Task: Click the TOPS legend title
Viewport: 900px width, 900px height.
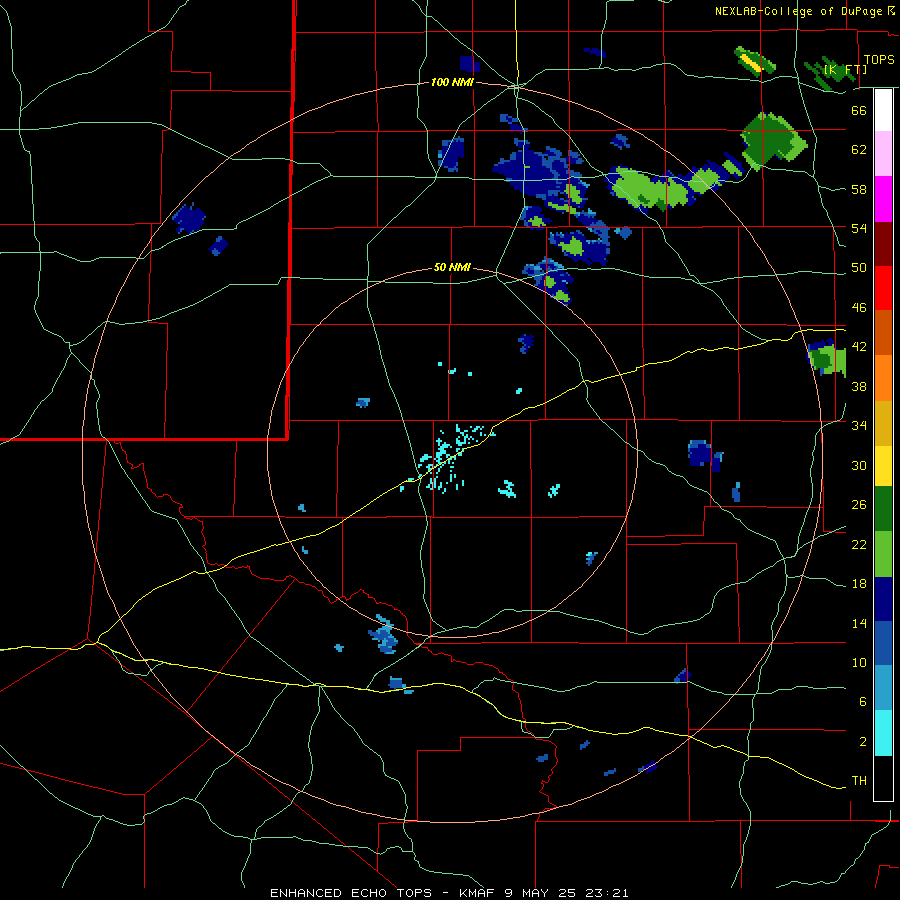Action: 879,59
